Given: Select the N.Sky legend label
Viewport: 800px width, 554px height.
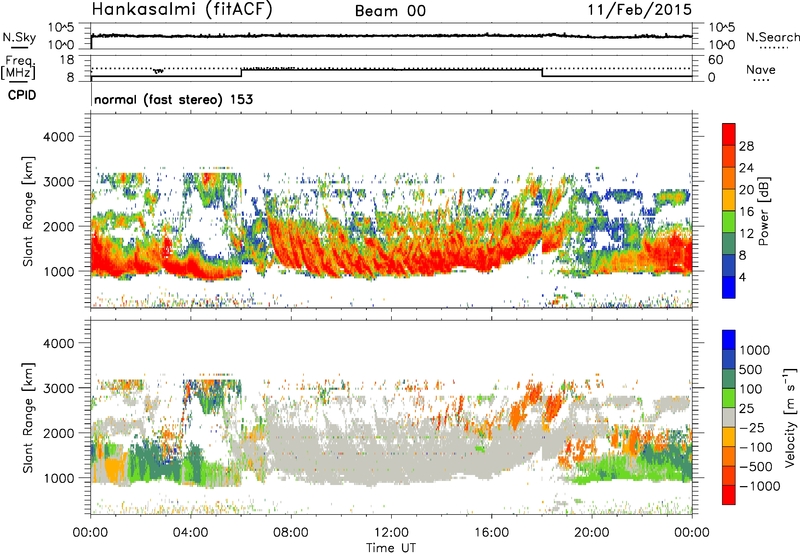Looking at the screenshot, I should pos(19,37).
